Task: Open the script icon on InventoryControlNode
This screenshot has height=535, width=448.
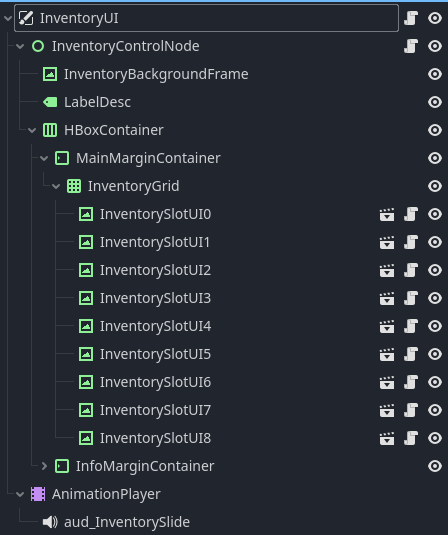Action: tap(411, 46)
